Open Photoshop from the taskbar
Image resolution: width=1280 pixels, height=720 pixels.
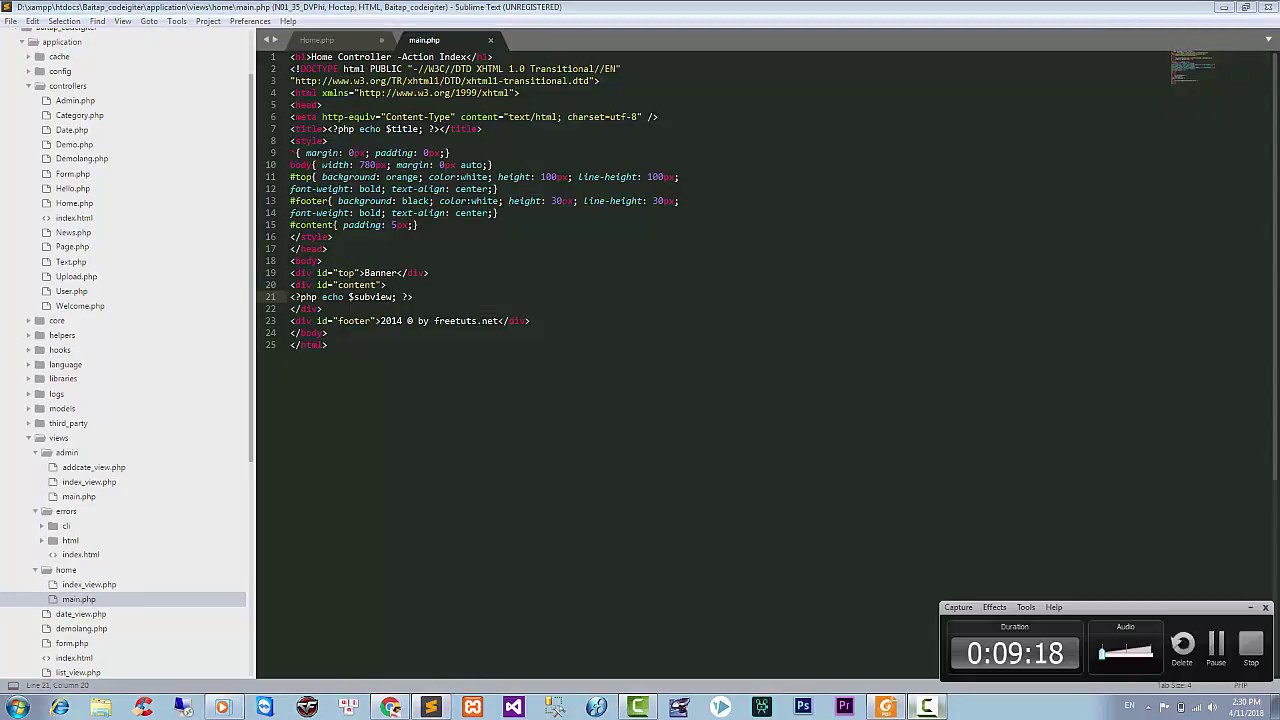(802, 707)
